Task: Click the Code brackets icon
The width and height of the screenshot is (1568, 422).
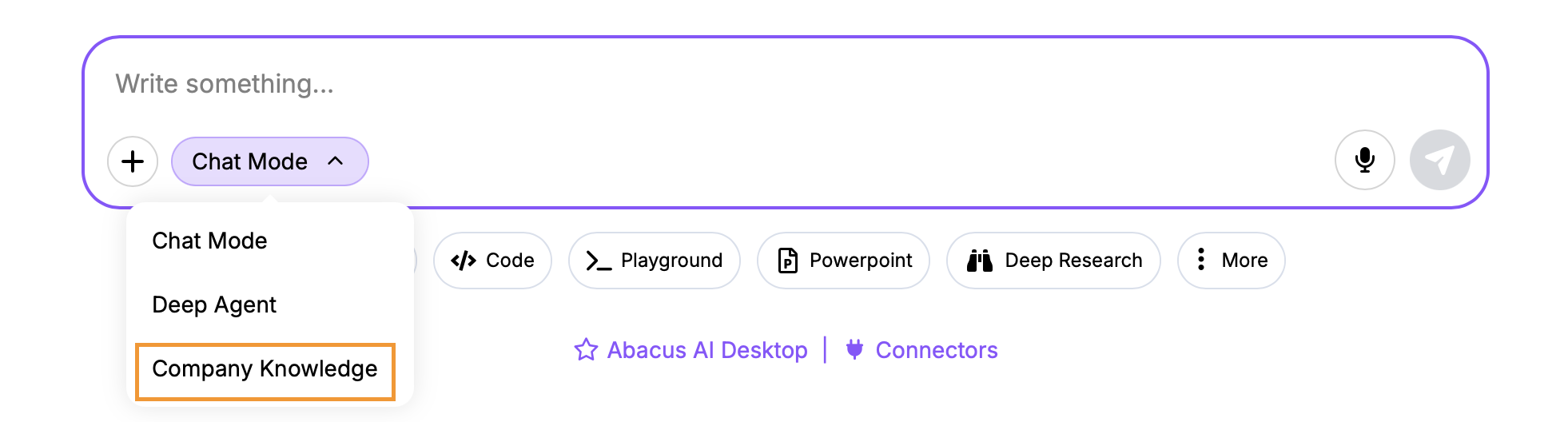Action: (464, 261)
